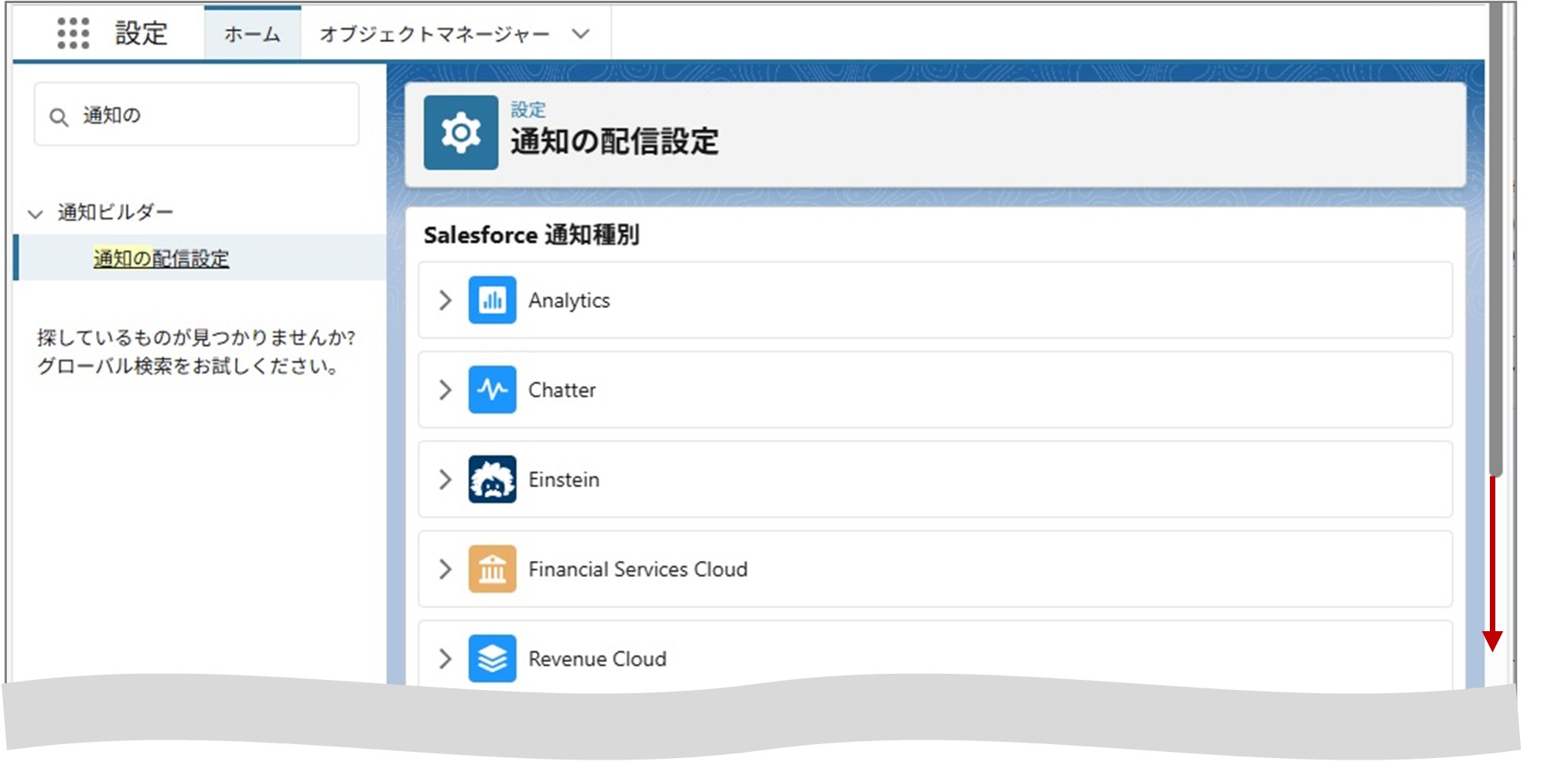Open the 通知の配信設定 link
The height and width of the screenshot is (765, 1568).
click(160, 258)
